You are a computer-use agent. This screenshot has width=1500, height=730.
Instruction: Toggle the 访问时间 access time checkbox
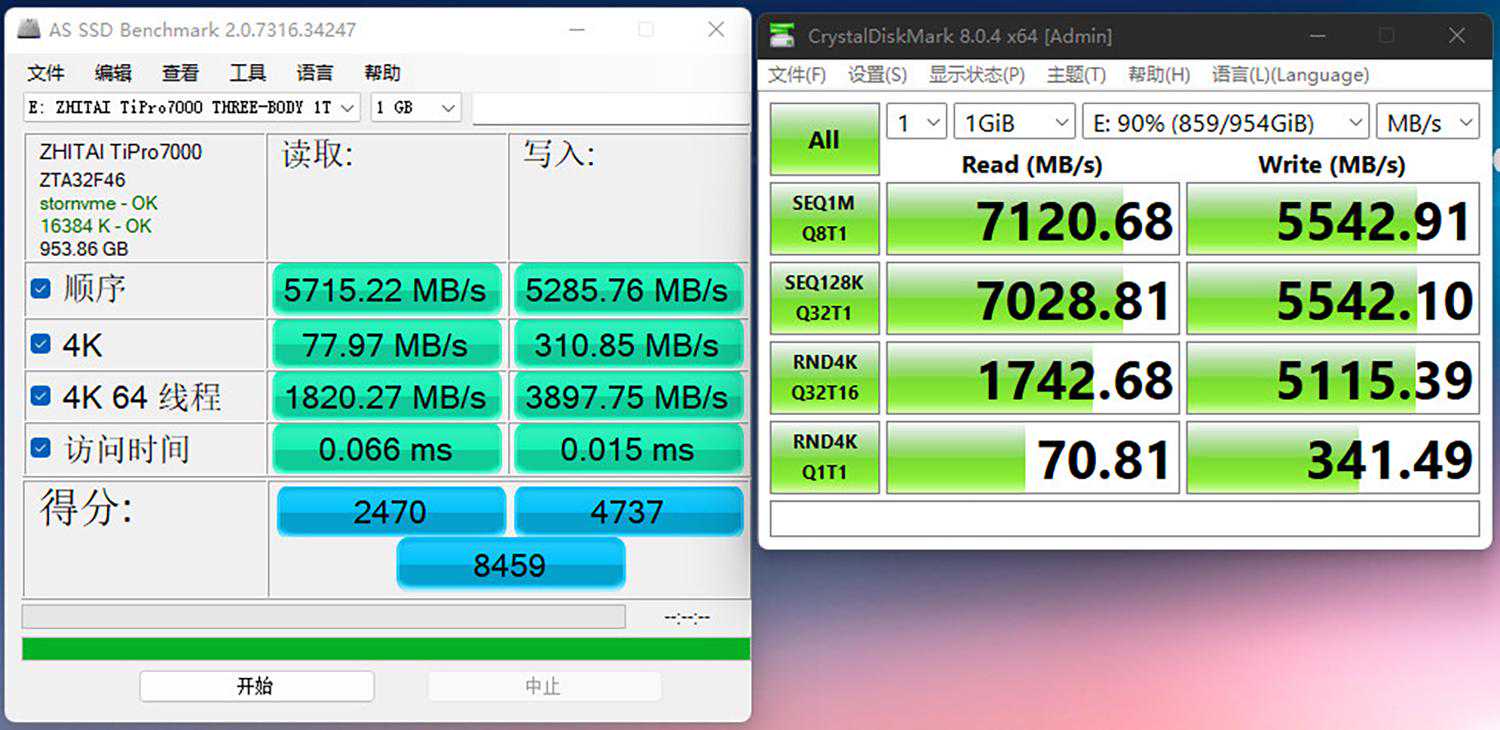tap(41, 448)
